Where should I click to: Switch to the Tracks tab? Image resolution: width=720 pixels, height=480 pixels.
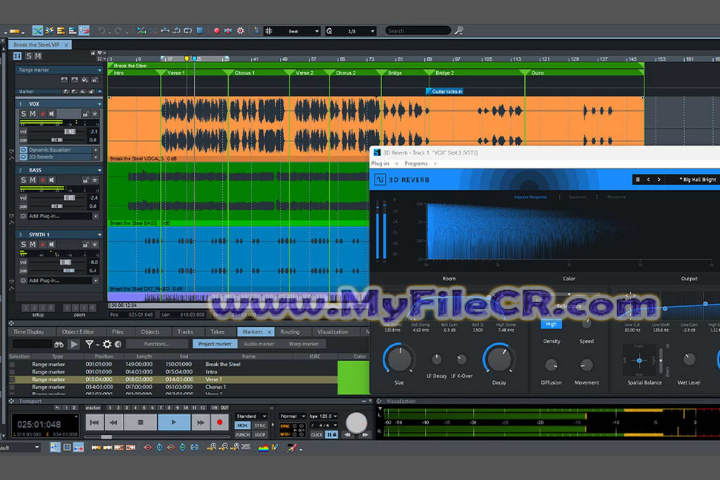(x=185, y=332)
